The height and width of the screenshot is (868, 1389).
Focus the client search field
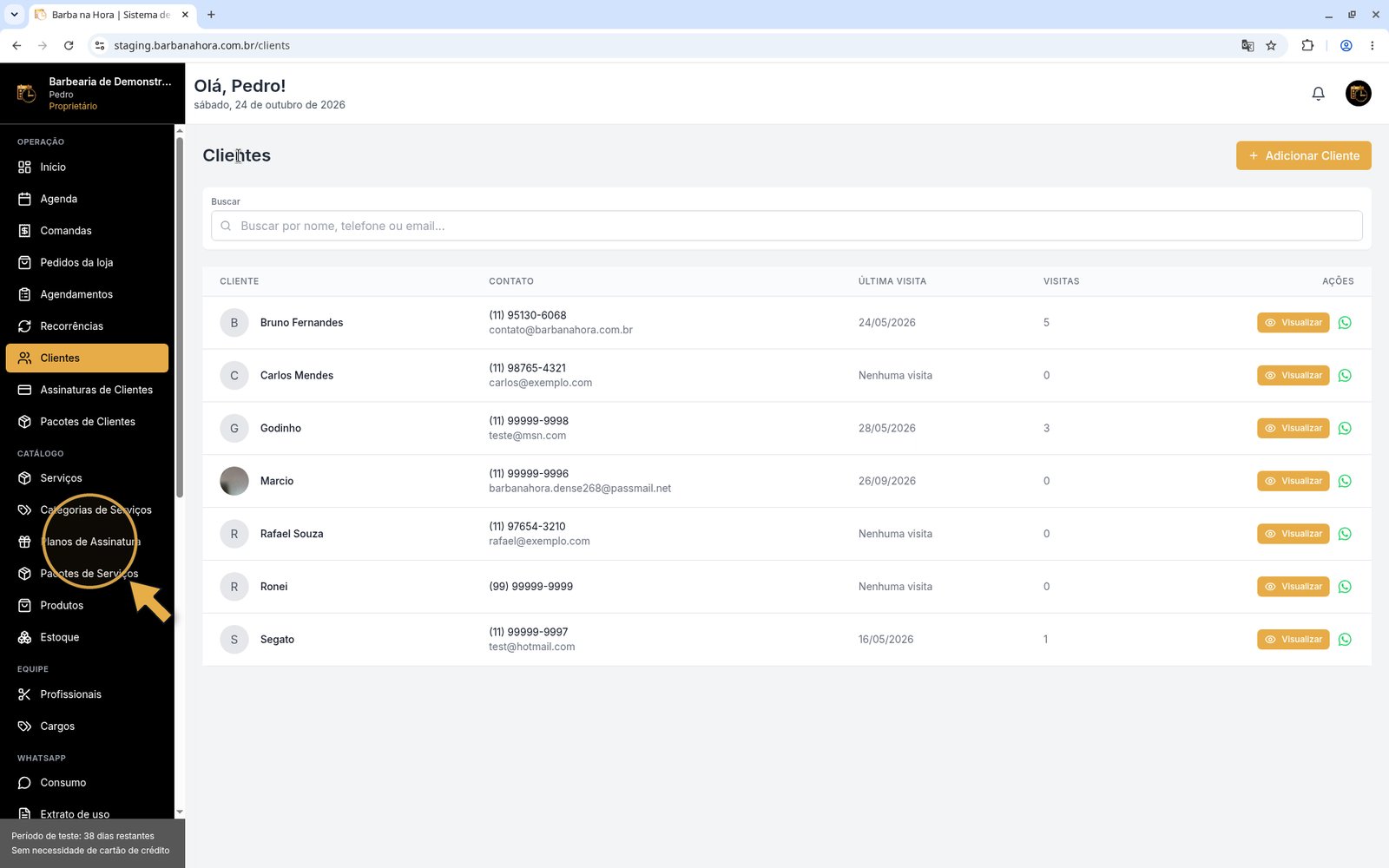[787, 227]
